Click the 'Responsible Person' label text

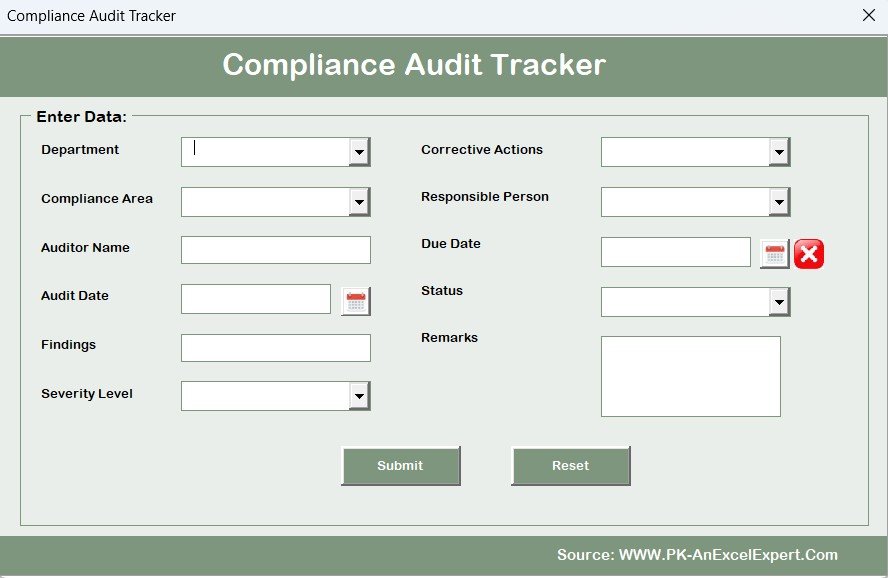point(485,196)
